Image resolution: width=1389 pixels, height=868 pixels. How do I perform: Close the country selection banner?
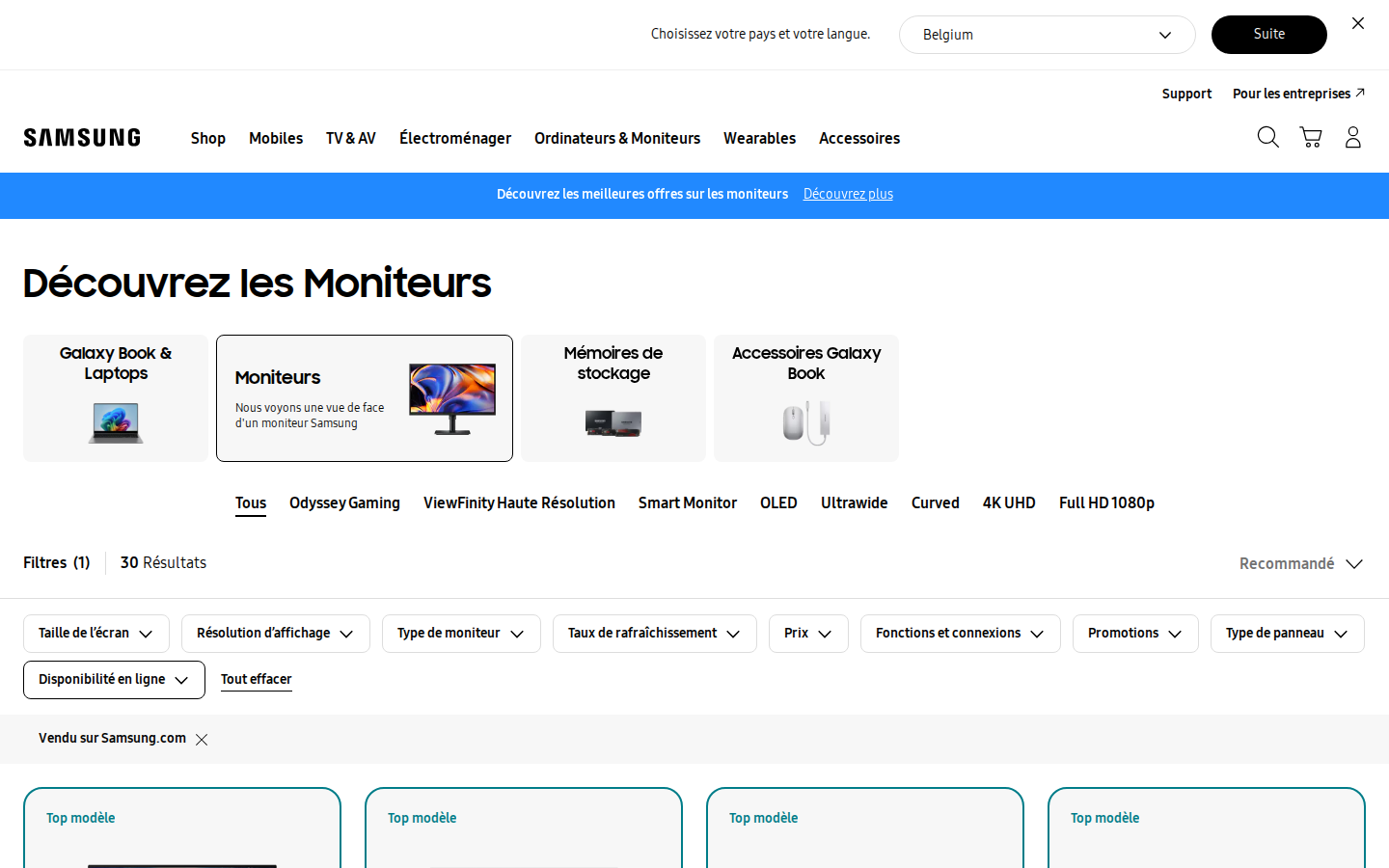coord(1358,23)
